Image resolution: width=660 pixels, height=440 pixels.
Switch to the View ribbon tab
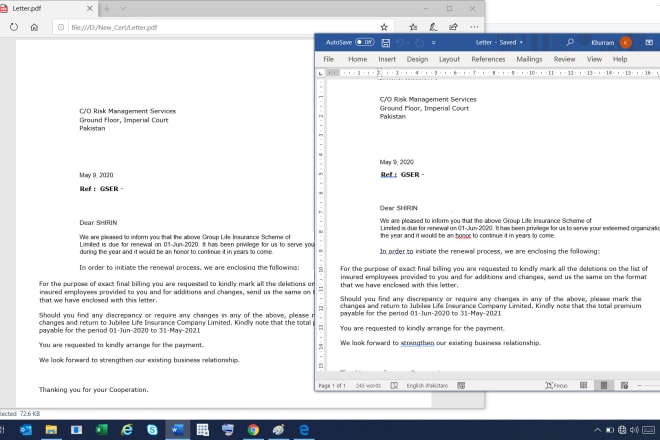point(594,59)
